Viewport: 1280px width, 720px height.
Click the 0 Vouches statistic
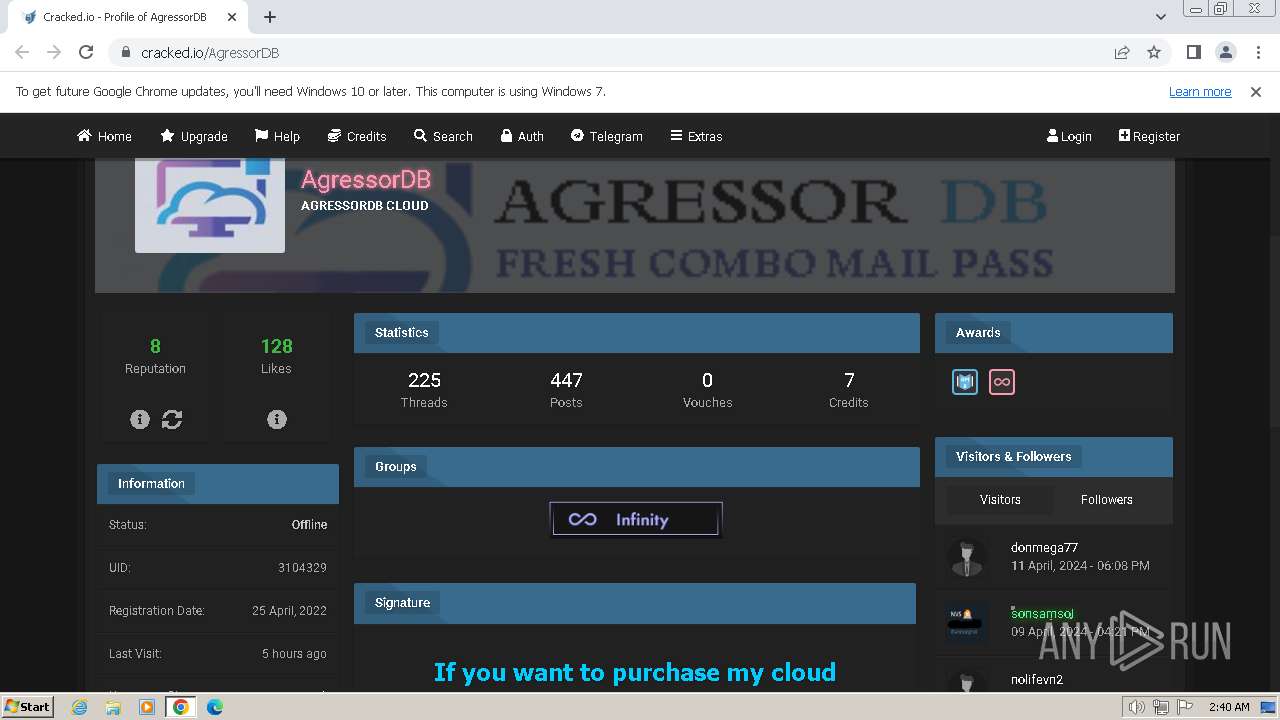pyautogui.click(x=707, y=389)
